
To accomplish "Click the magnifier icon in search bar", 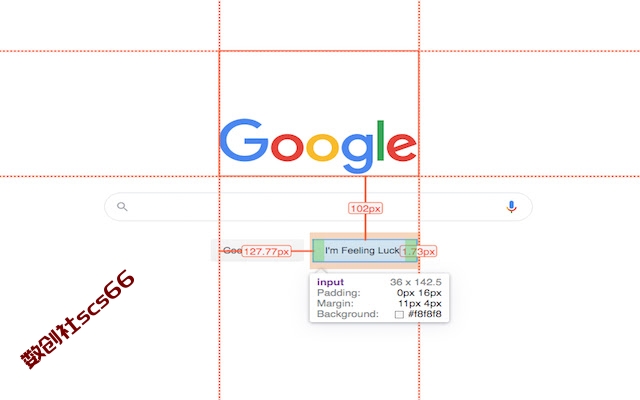I will click(x=122, y=207).
